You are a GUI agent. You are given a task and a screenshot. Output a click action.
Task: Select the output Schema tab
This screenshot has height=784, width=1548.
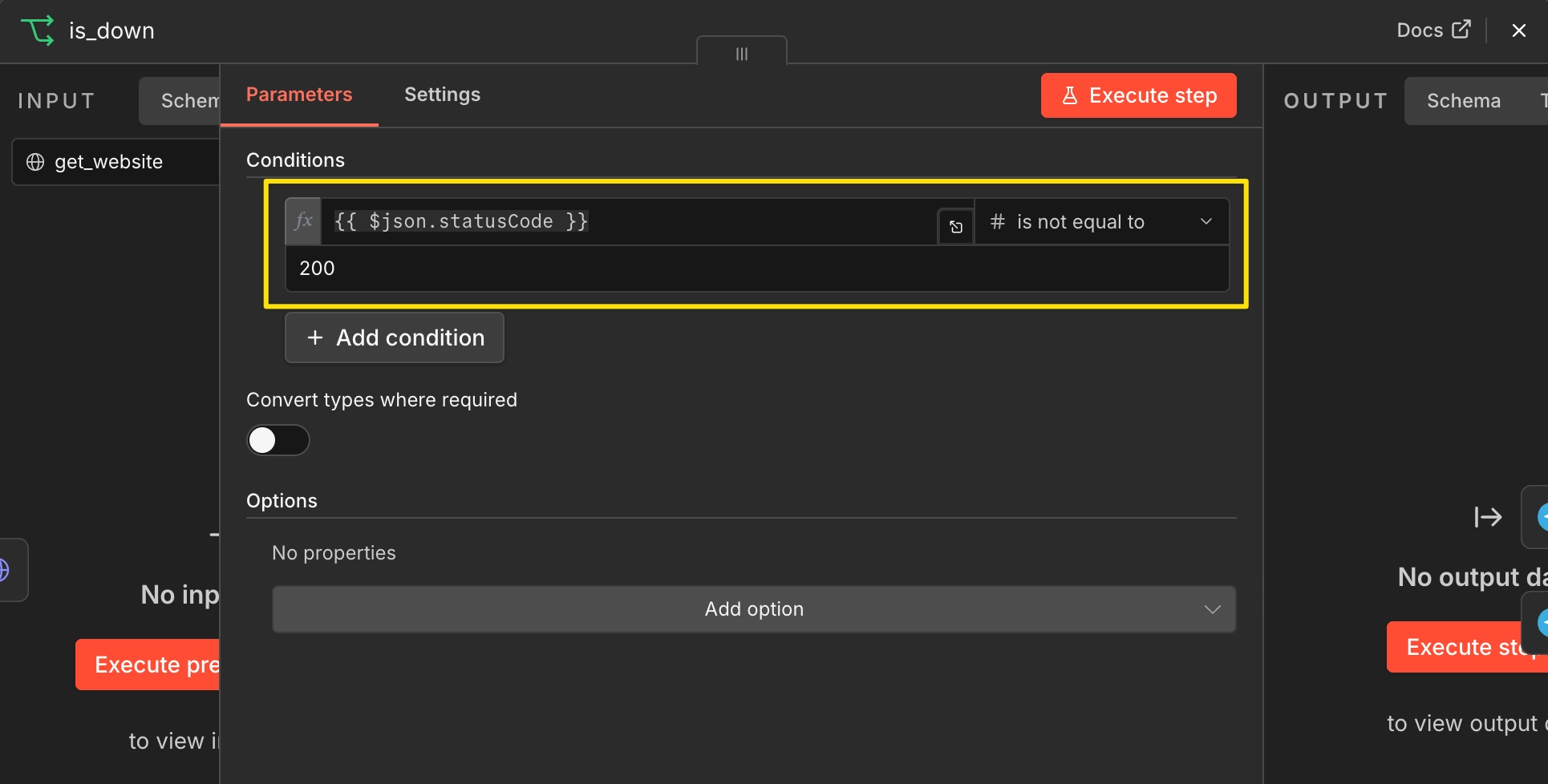[1463, 101]
